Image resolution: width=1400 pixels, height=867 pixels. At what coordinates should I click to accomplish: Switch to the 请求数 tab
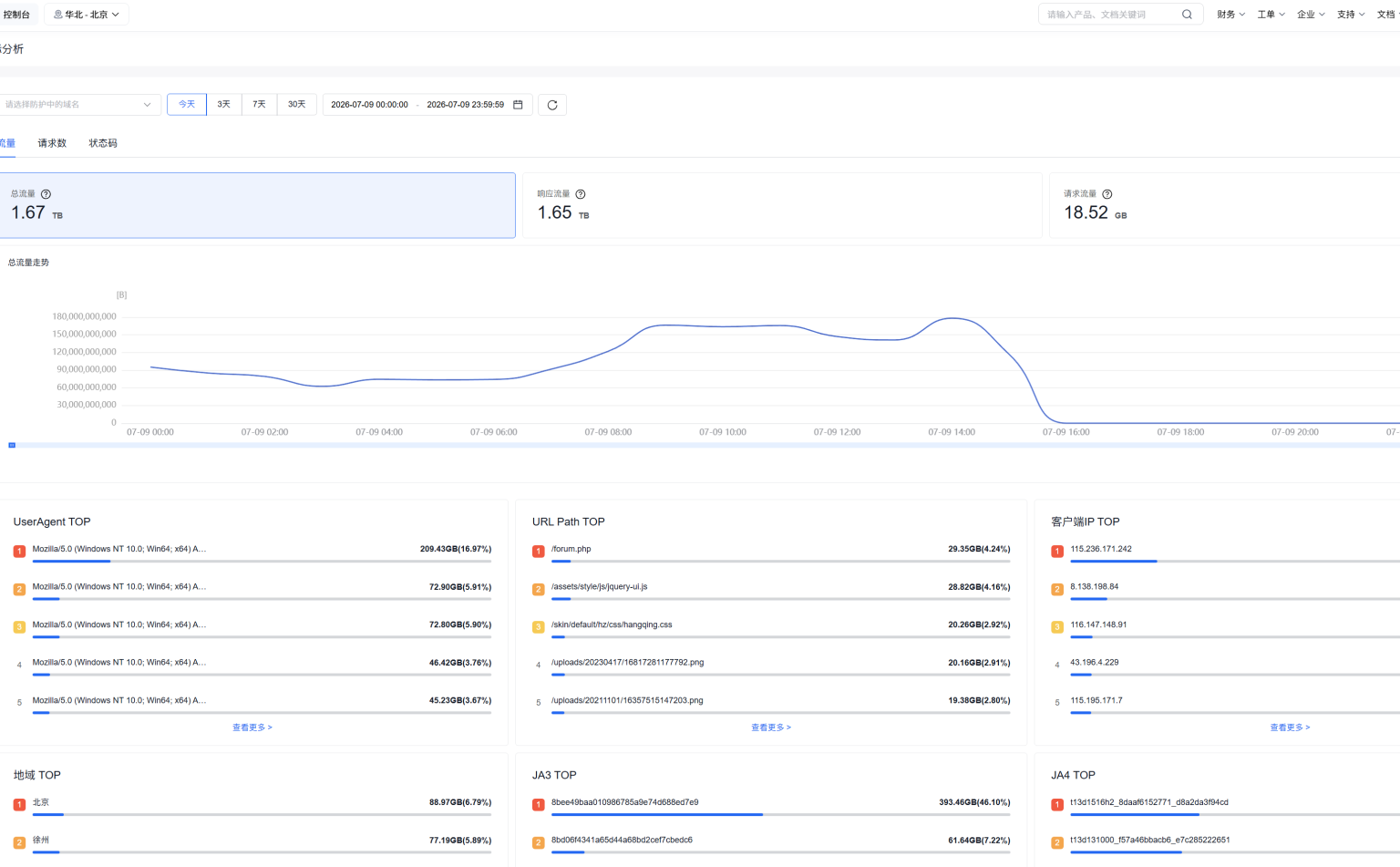pyautogui.click(x=52, y=143)
